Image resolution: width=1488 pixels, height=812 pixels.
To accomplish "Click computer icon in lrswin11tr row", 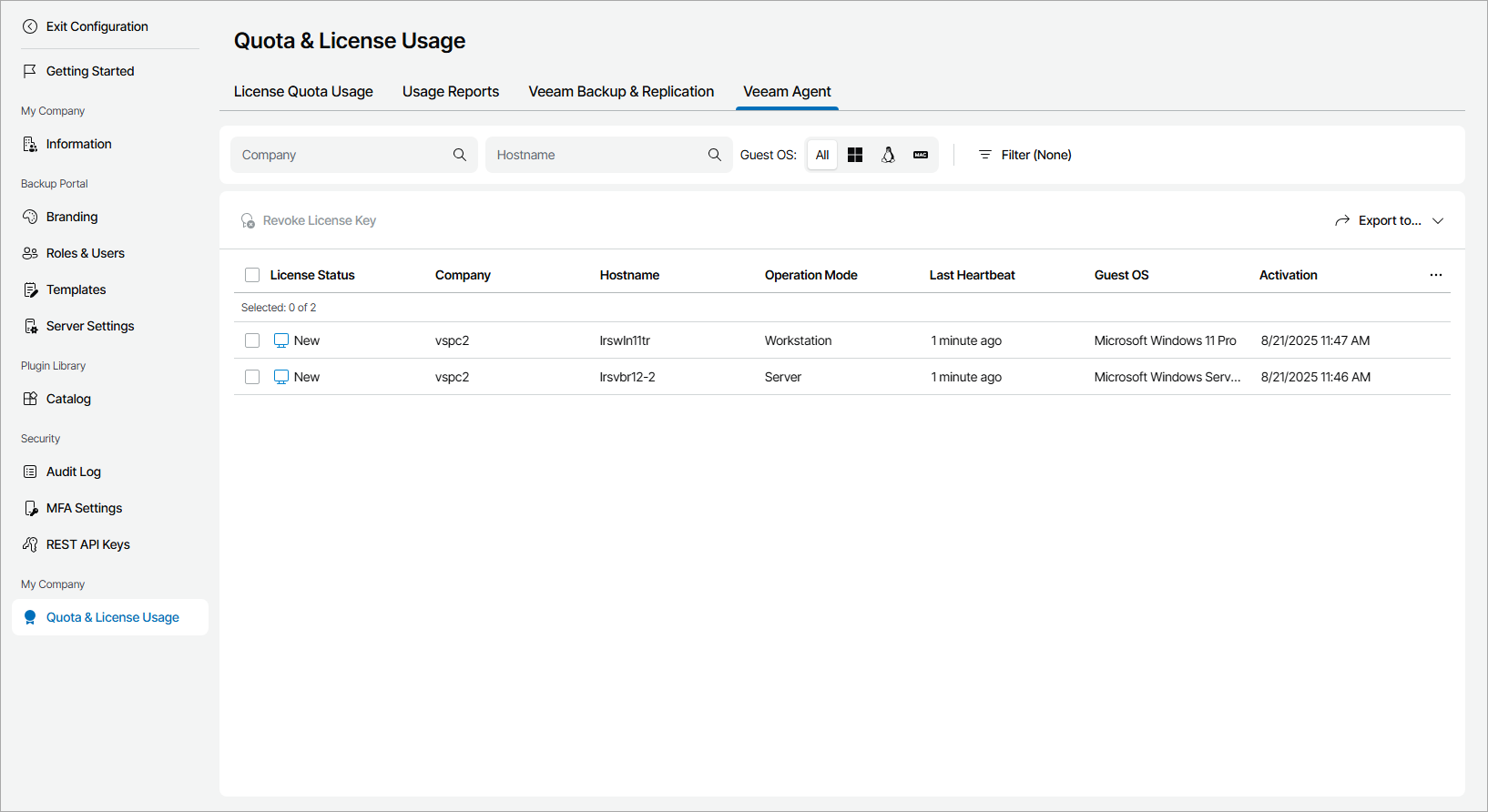I will coord(281,340).
